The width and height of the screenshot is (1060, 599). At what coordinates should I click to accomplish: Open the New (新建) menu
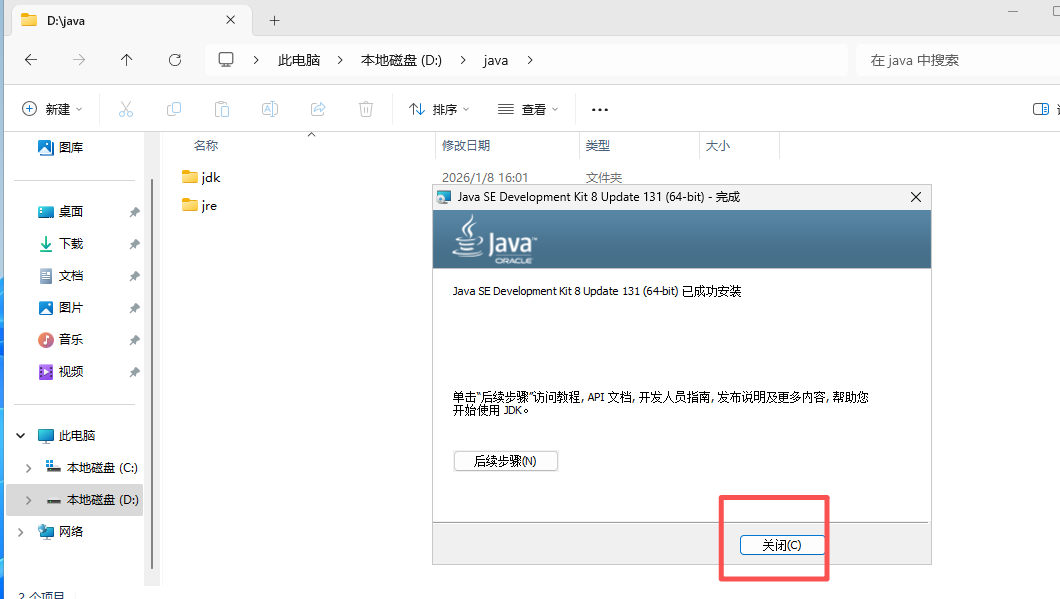tap(52, 109)
